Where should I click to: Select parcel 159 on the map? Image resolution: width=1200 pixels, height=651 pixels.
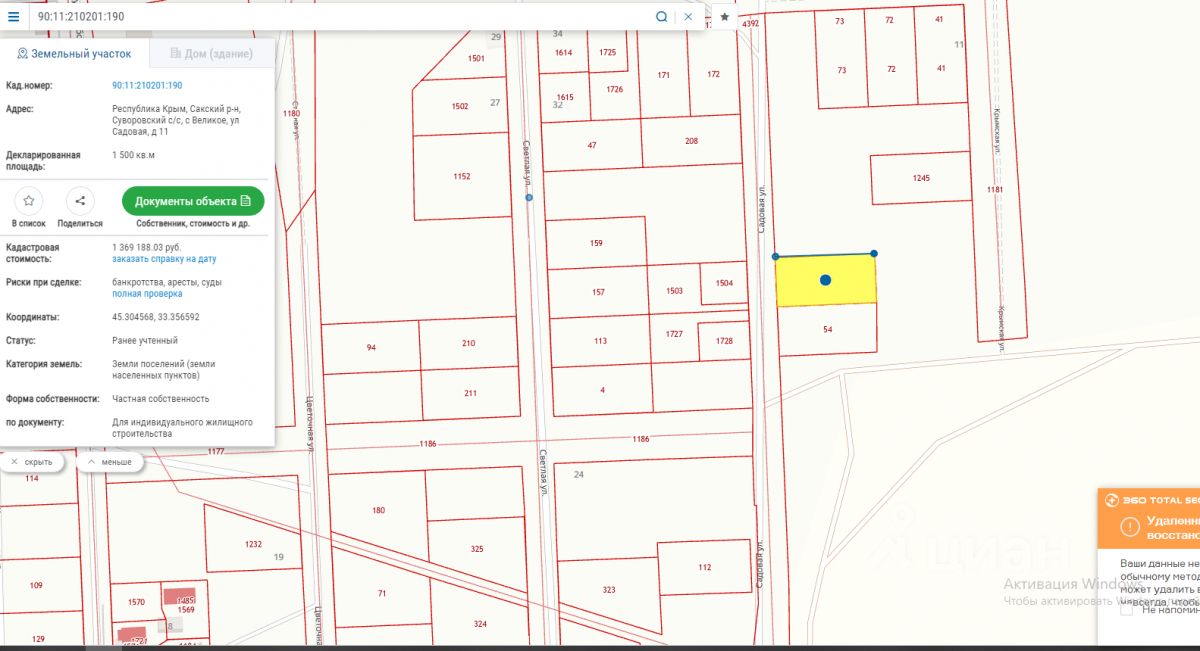597,243
